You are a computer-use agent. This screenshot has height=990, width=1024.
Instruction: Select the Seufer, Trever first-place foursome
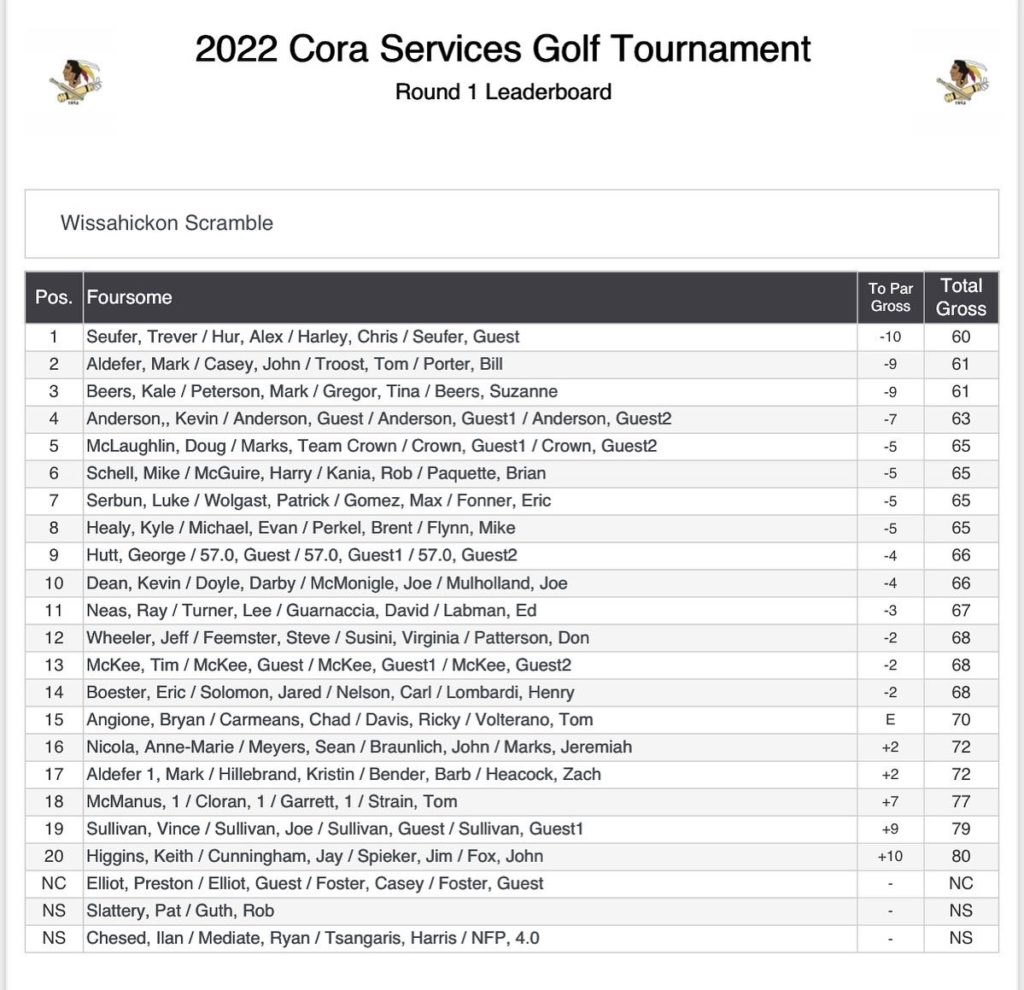click(x=512, y=337)
